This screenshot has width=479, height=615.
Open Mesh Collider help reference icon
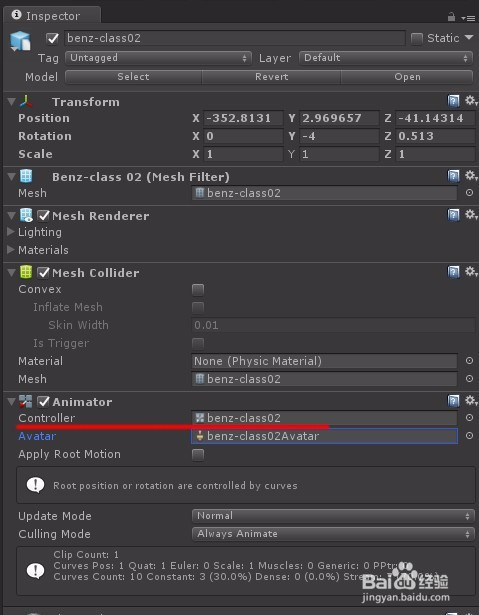pos(454,272)
